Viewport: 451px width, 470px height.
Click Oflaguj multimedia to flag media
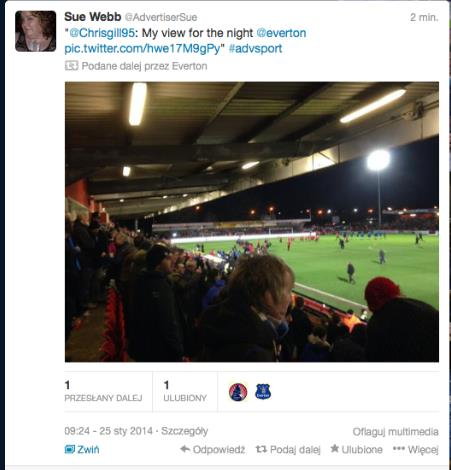pyautogui.click(x=395, y=432)
